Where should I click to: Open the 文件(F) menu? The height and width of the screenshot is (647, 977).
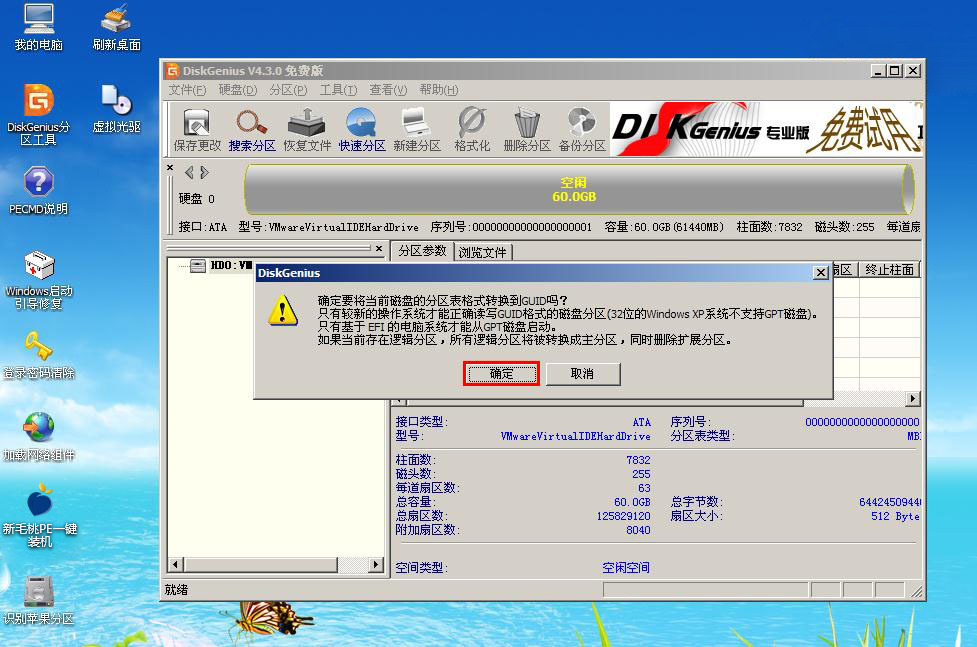click(187, 90)
